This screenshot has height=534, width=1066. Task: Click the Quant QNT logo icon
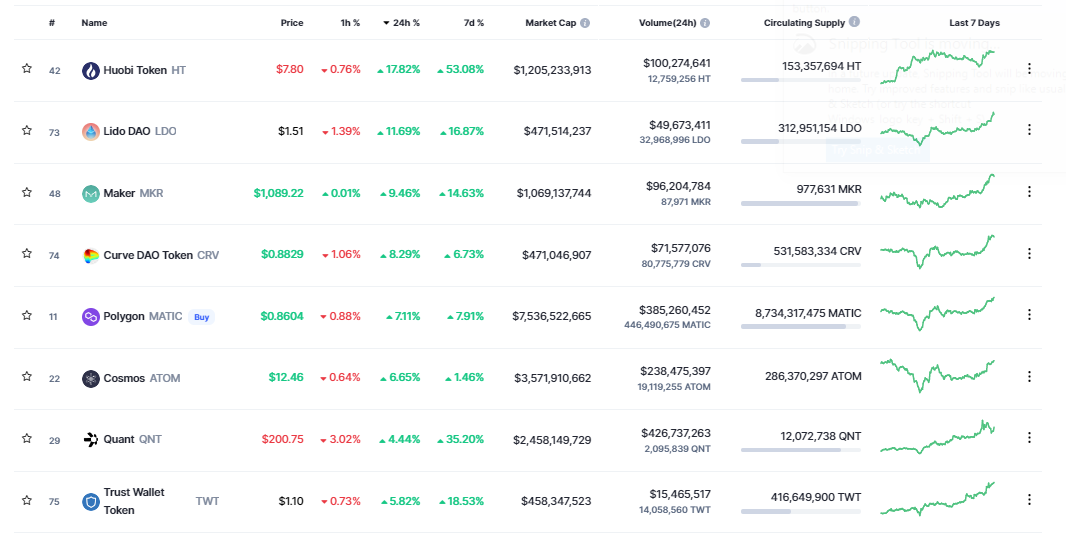click(91, 440)
